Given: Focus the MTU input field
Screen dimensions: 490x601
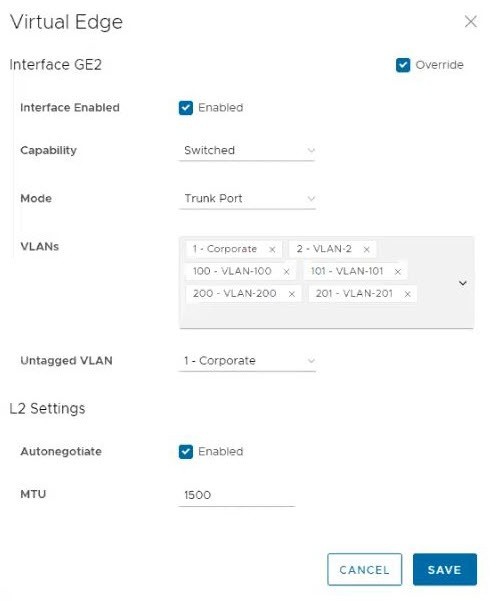Looking at the screenshot, I should click(x=237, y=495).
